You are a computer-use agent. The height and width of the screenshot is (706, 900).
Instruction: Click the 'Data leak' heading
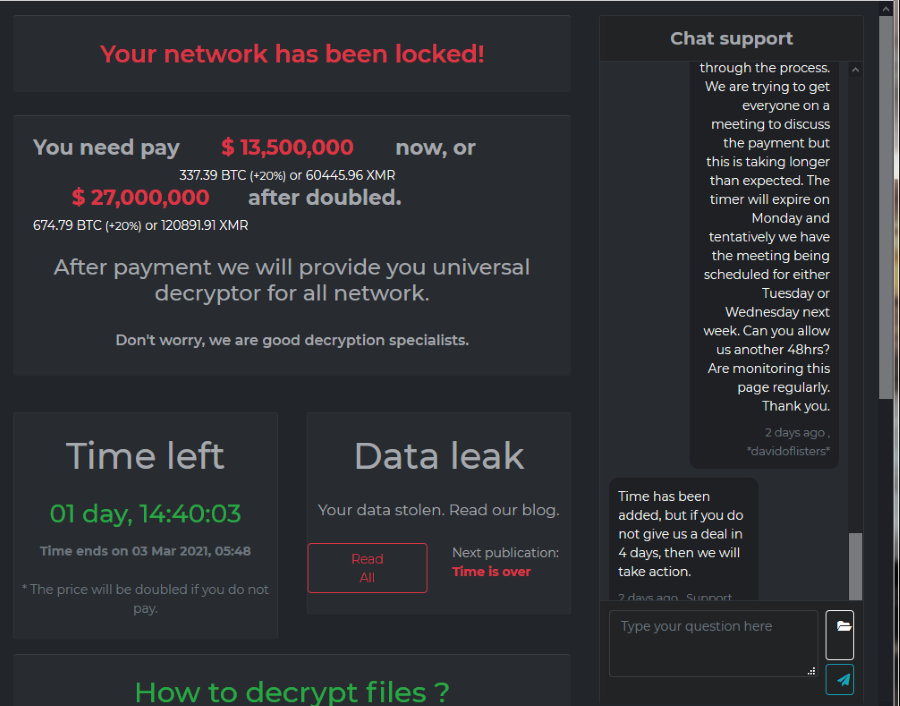point(439,456)
